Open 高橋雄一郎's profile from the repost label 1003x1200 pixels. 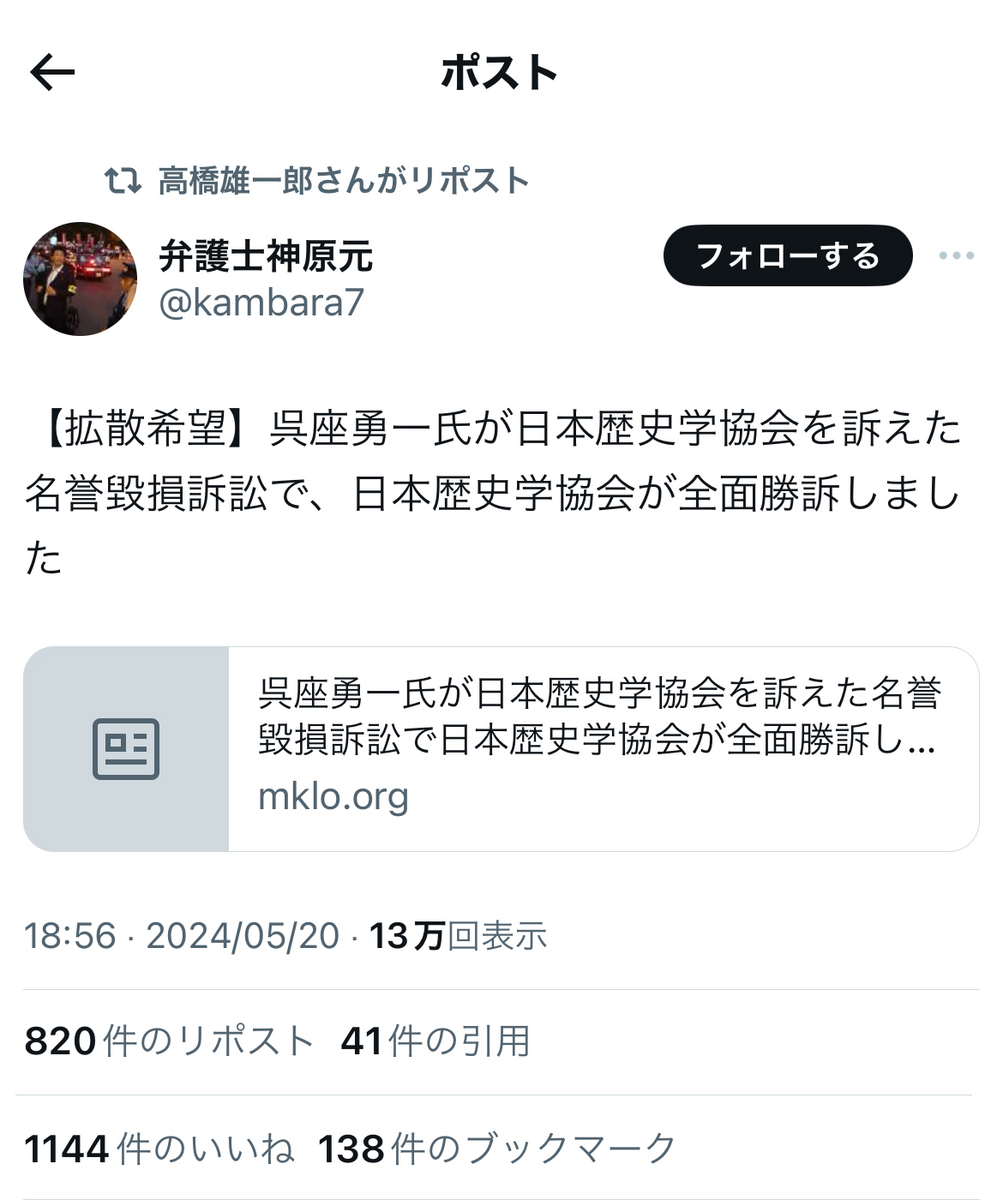(343, 181)
